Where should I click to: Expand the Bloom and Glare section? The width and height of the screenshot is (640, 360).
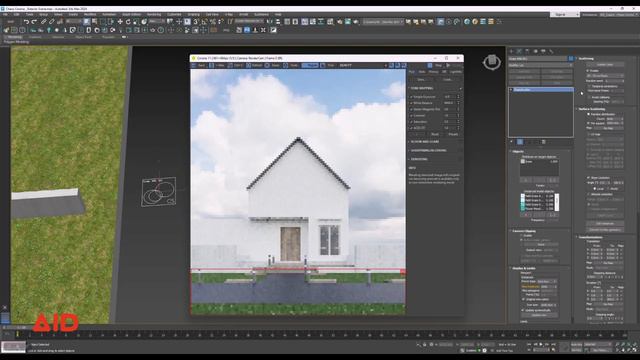tap(424, 142)
